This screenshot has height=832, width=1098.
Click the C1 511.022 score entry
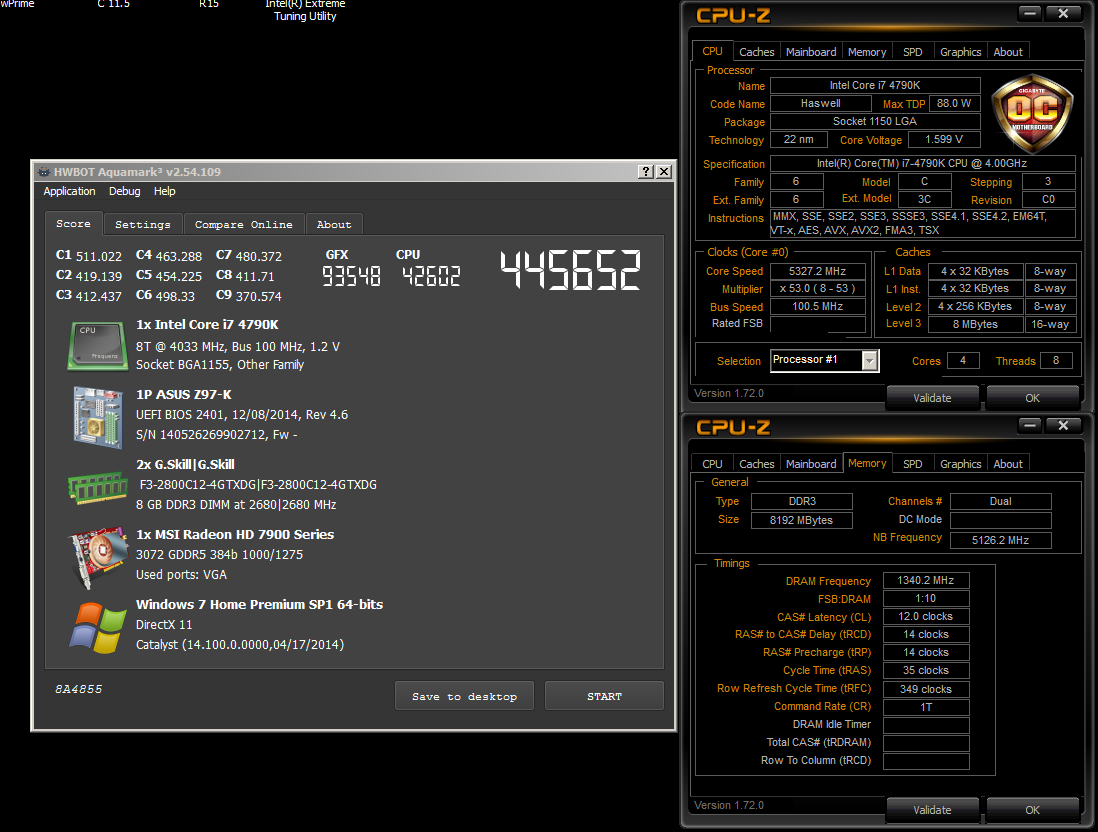point(89,256)
